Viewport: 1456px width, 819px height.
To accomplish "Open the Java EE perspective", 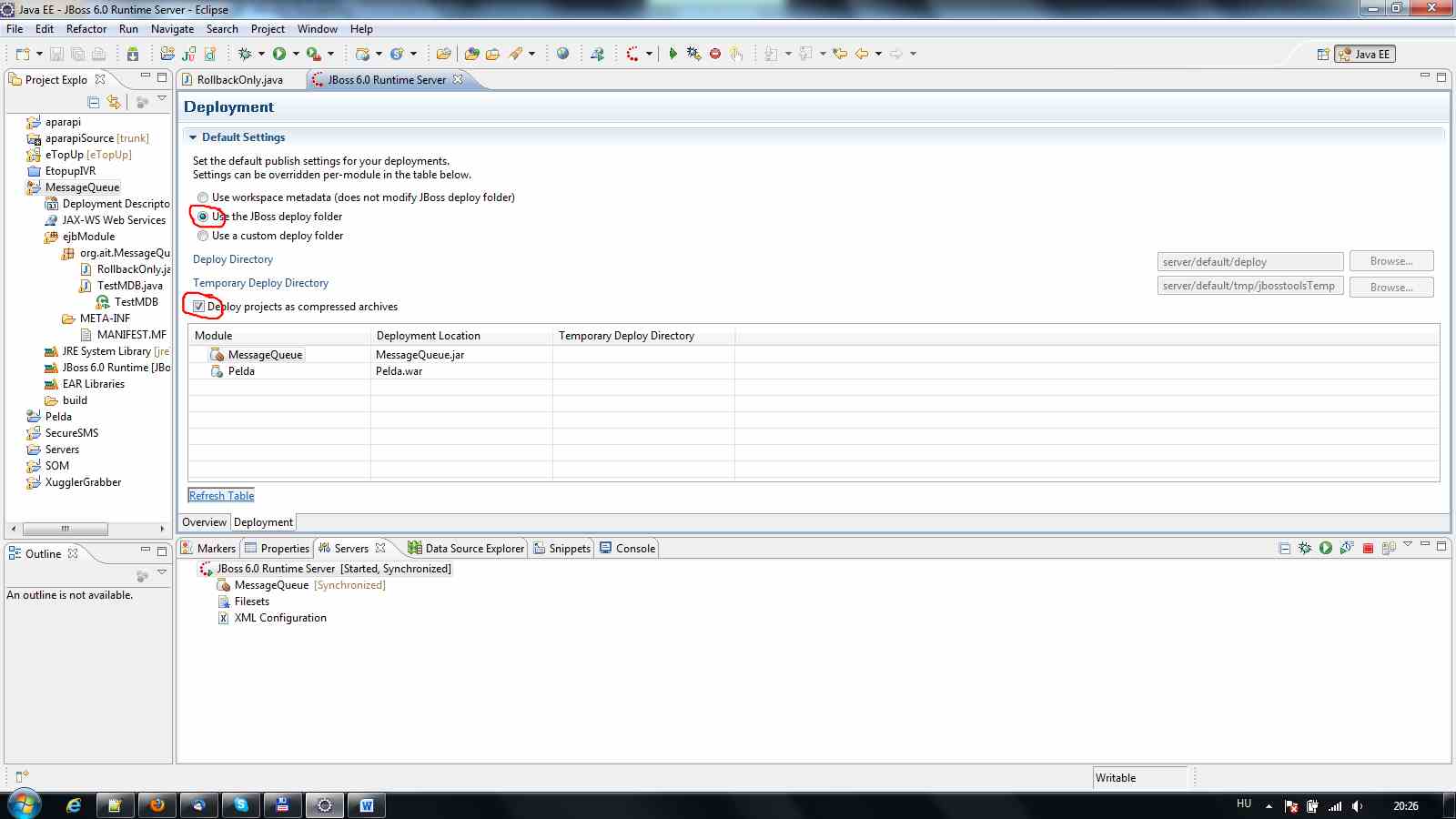I will (1364, 54).
